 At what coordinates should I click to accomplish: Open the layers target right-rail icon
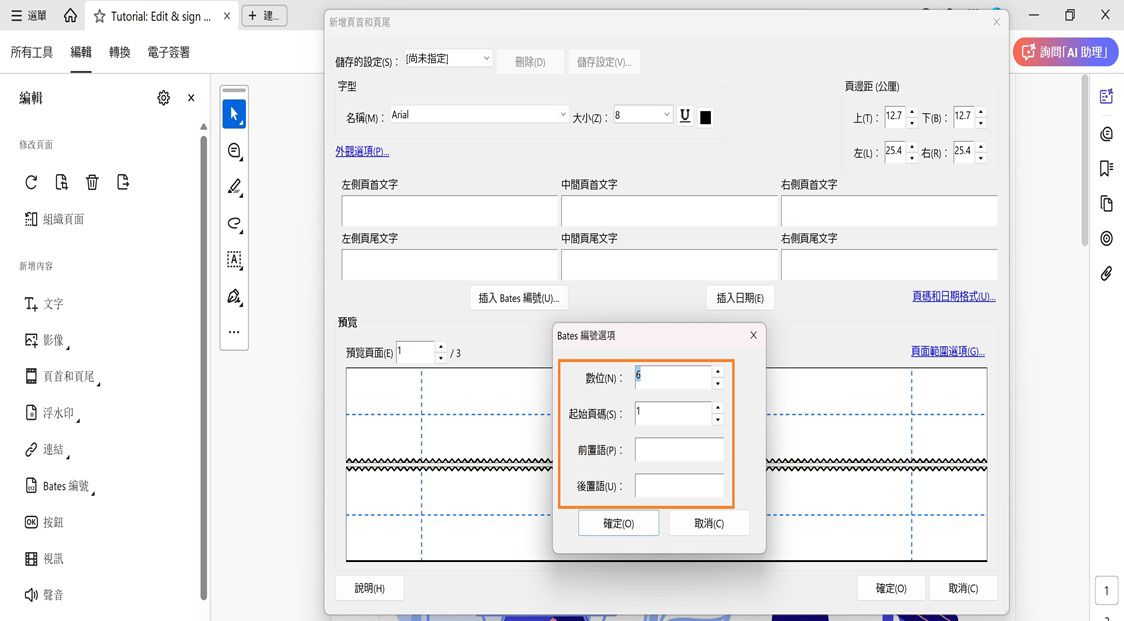point(1106,238)
